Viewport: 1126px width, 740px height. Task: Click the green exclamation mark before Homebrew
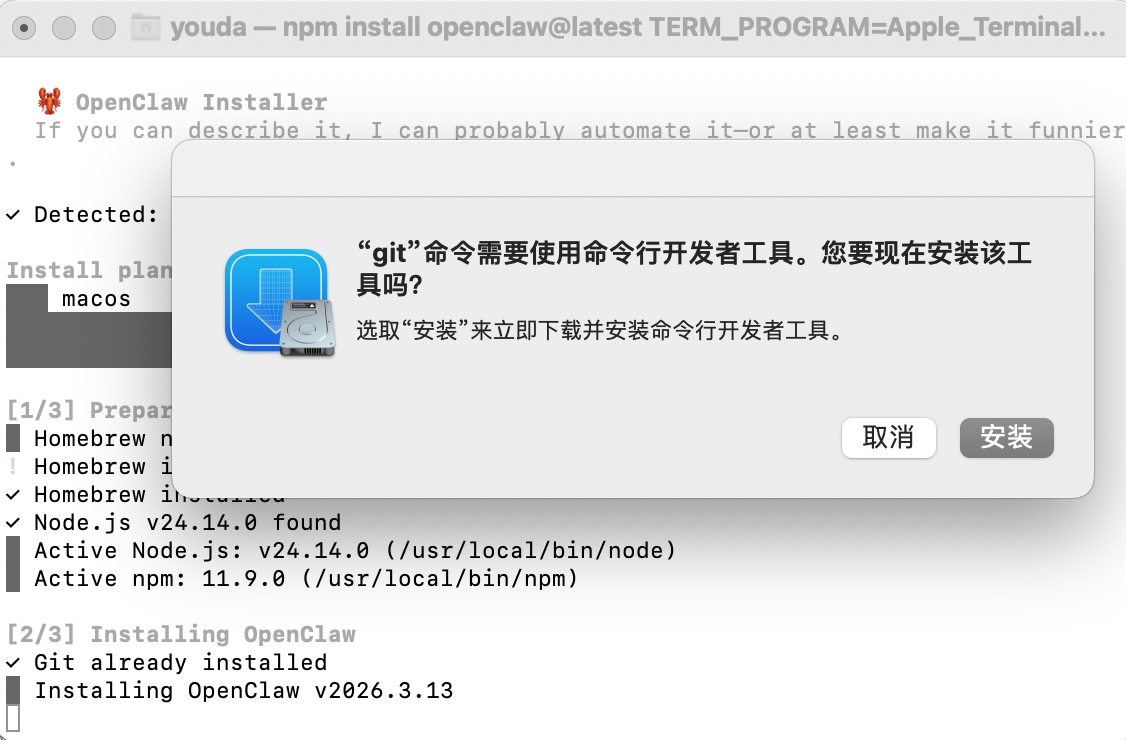click(x=13, y=467)
